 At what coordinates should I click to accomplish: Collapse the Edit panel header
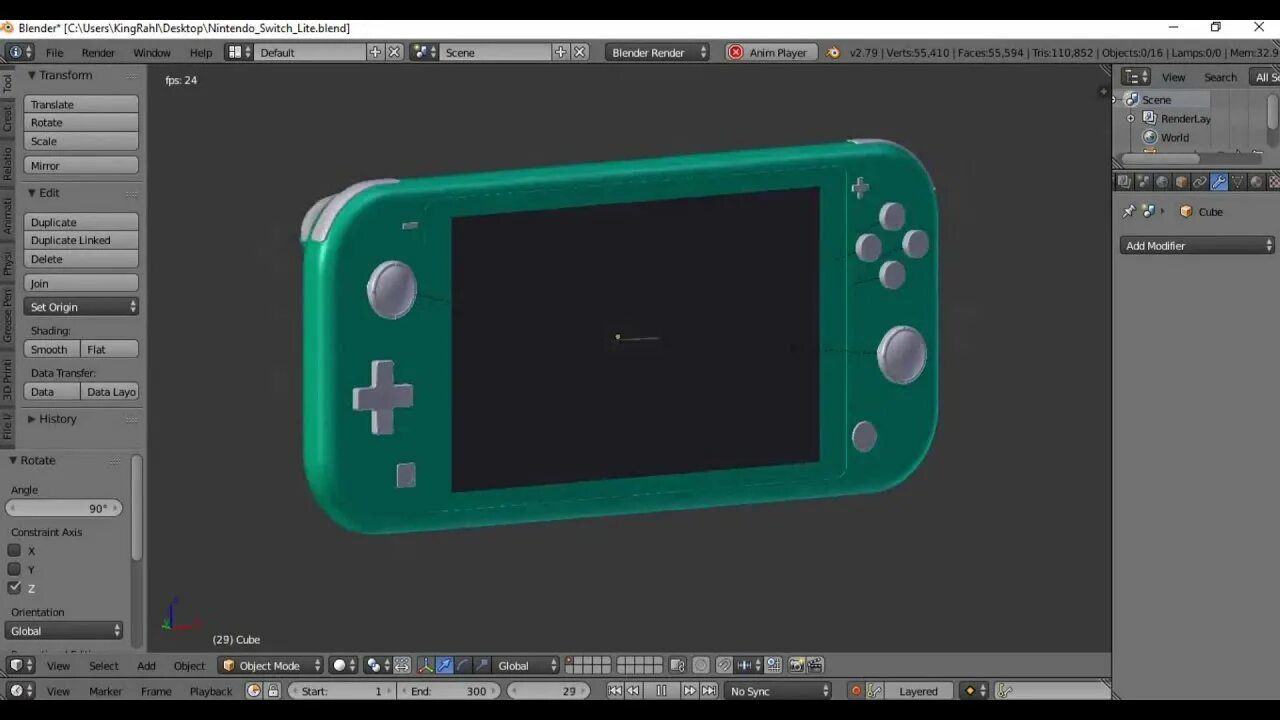coord(44,193)
